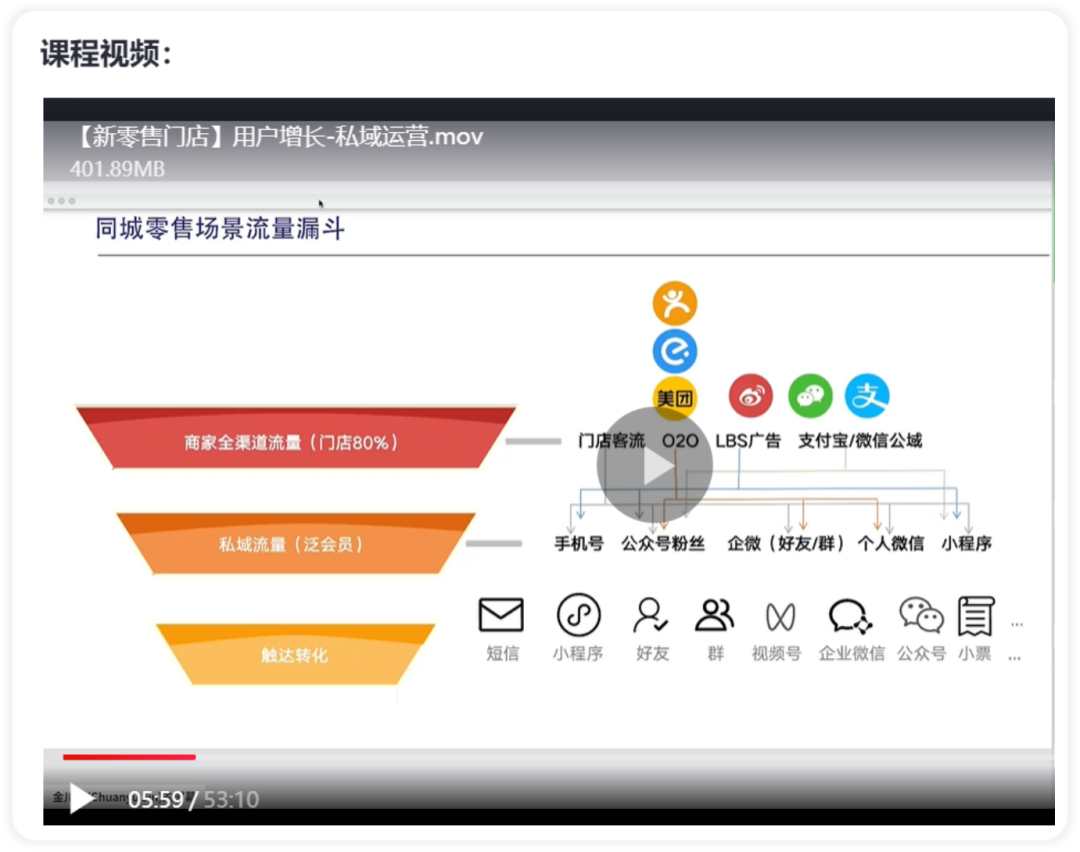Click the 企业微信 icon
Screen dimensions: 1080x852
[x=851, y=616]
